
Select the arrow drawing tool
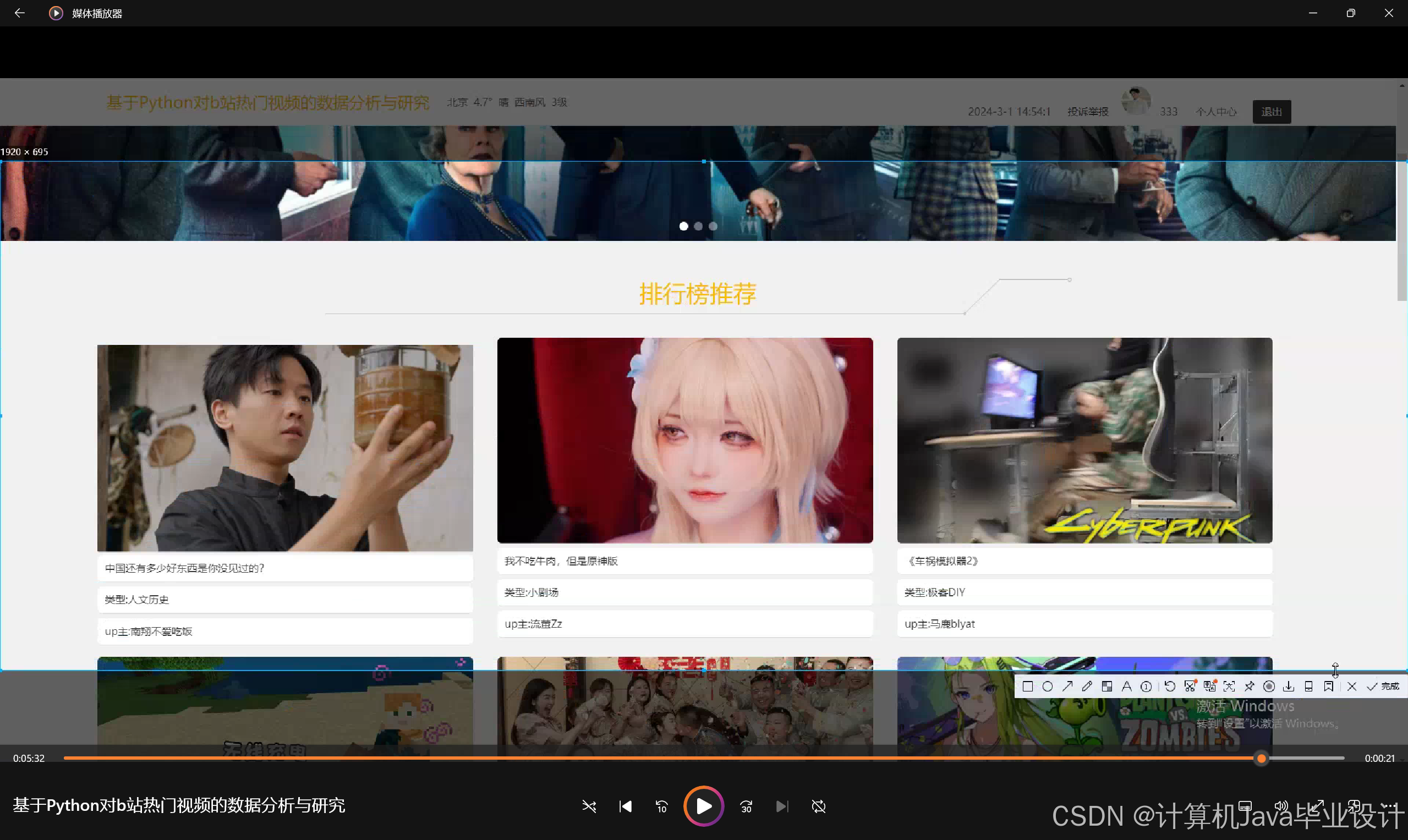tap(1067, 687)
